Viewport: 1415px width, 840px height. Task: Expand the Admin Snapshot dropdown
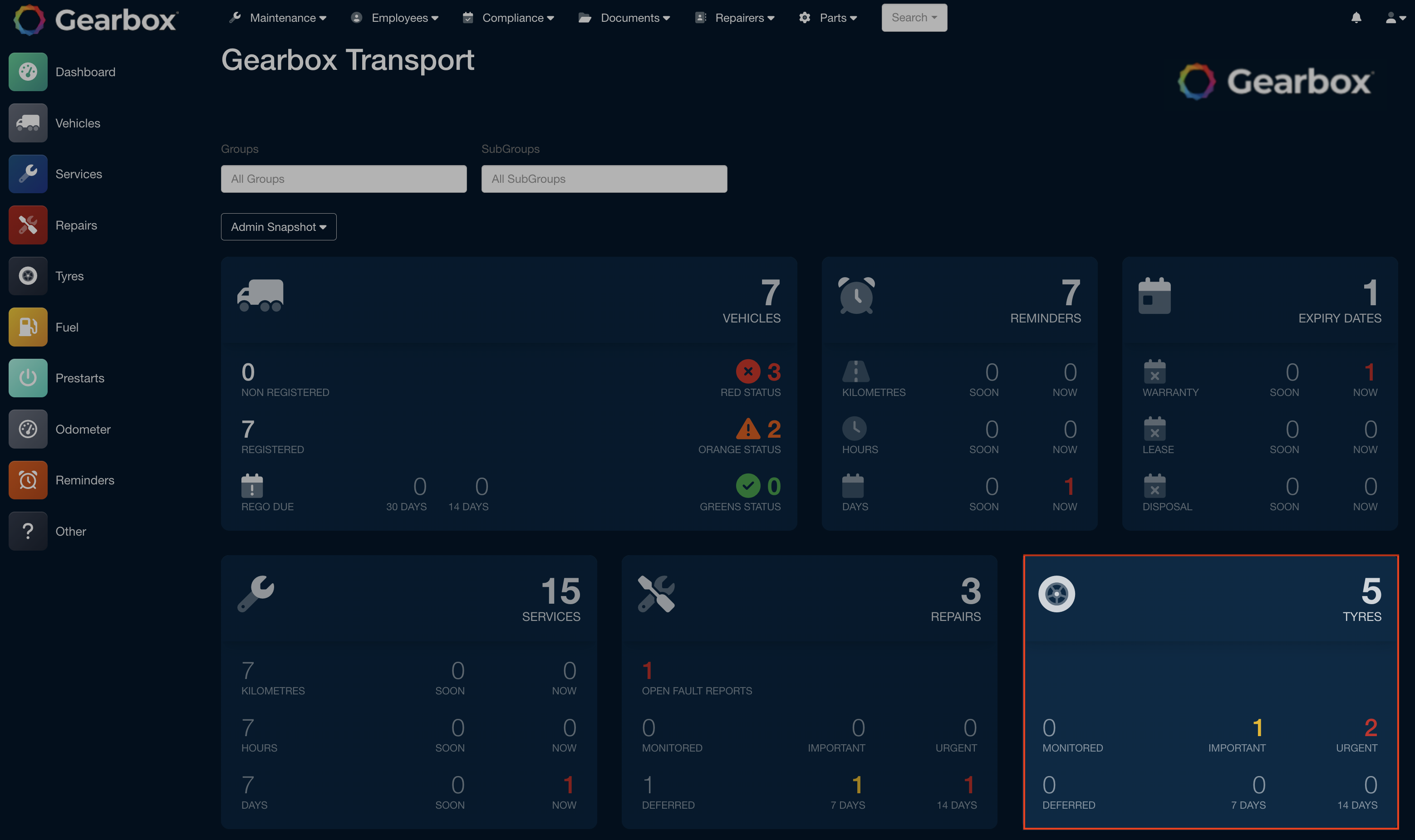click(x=279, y=226)
